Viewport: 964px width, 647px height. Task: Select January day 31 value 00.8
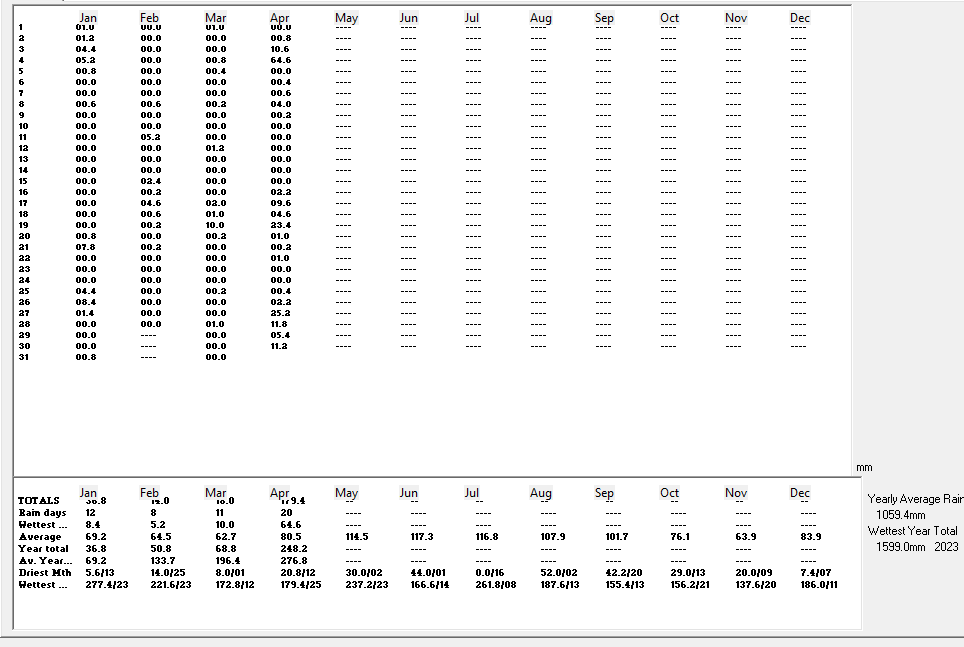click(x=85, y=357)
